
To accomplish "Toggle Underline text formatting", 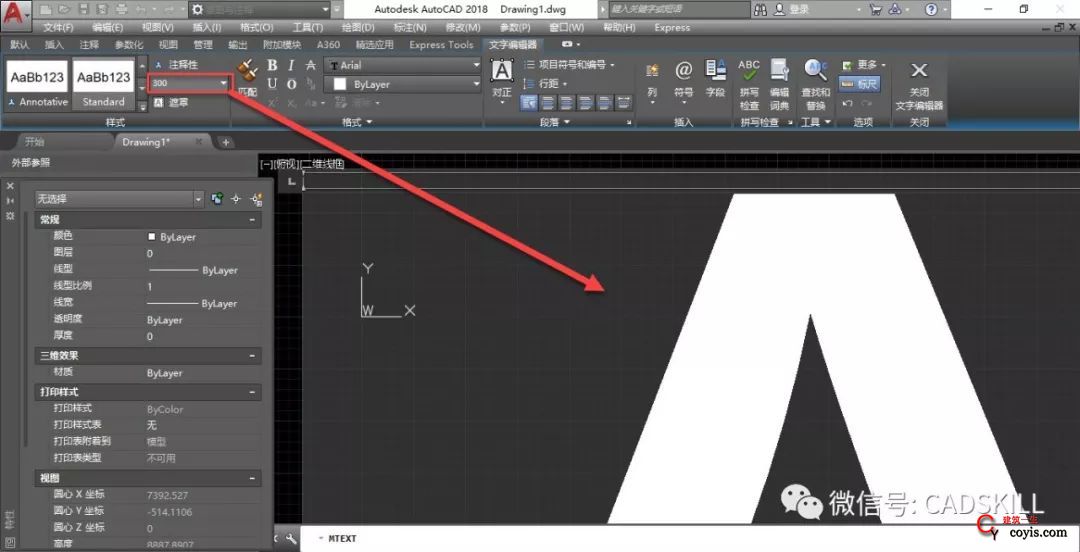I will (272, 84).
